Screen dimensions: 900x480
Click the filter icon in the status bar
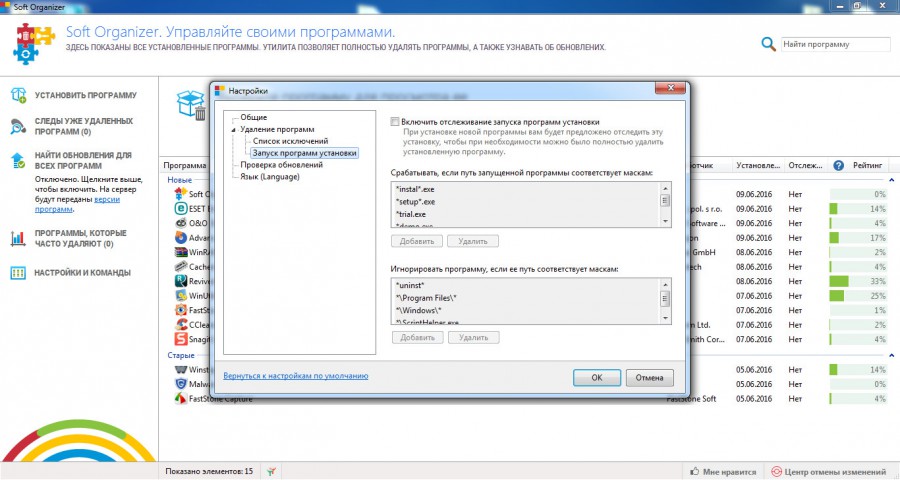coord(272,471)
